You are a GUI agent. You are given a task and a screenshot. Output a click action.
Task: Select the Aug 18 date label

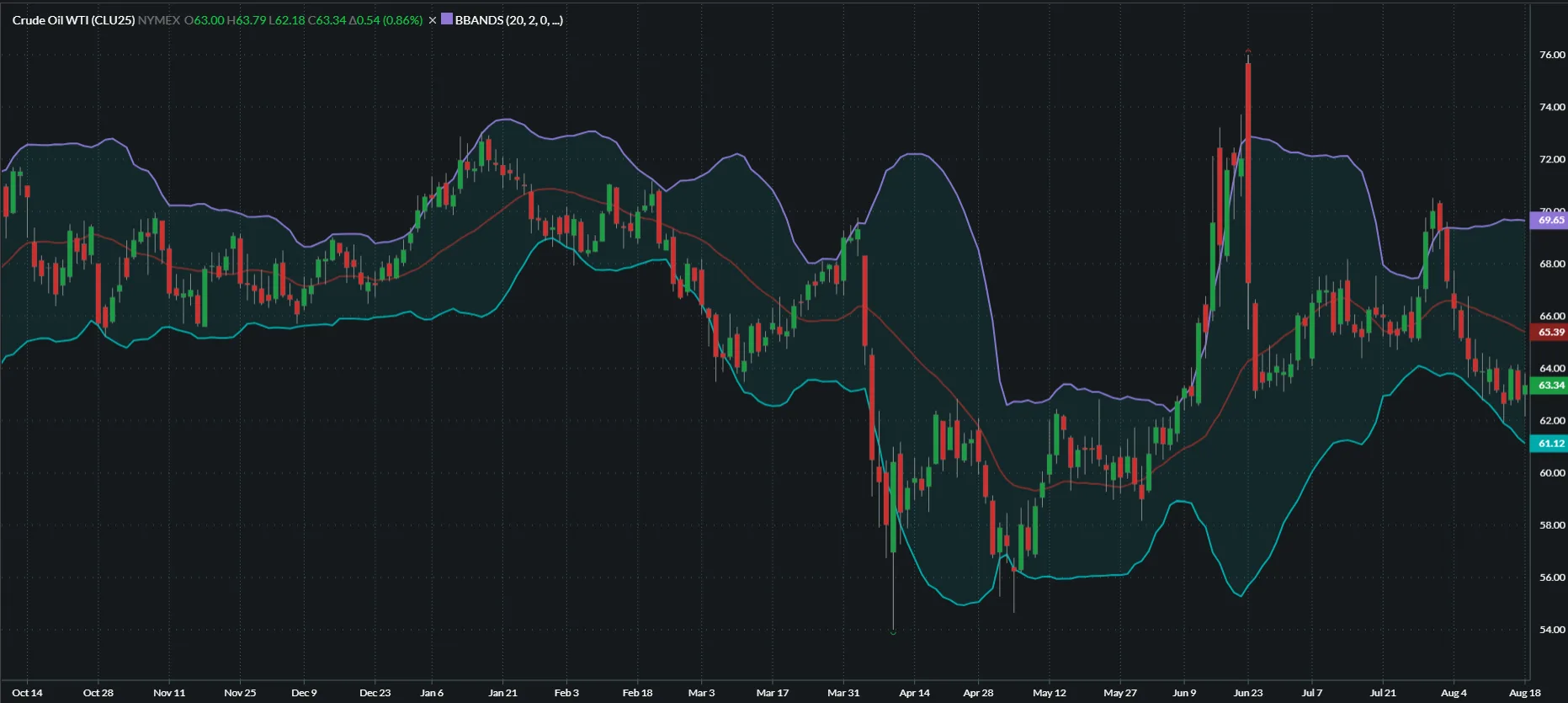(x=1524, y=693)
